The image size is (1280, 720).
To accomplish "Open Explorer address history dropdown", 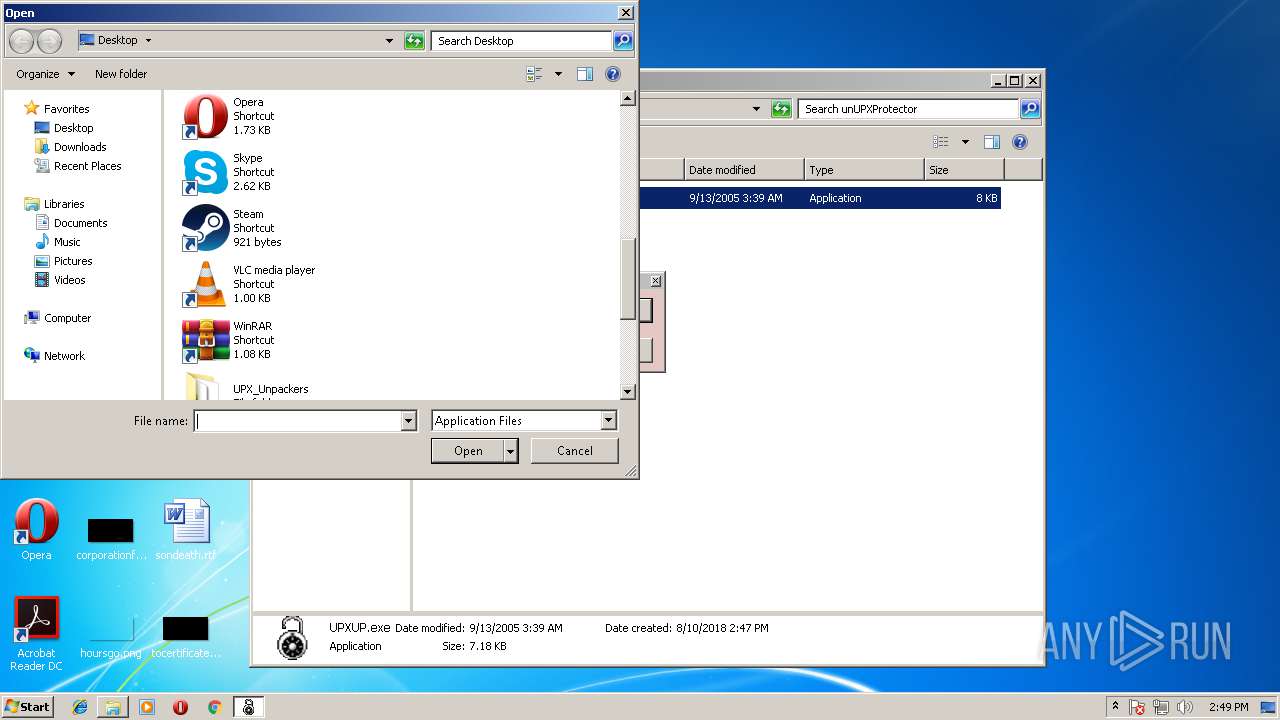I will [757, 109].
